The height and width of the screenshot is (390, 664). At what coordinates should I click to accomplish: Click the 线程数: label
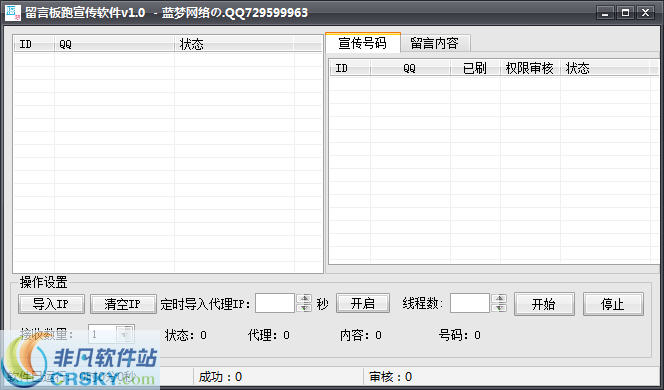tap(423, 304)
